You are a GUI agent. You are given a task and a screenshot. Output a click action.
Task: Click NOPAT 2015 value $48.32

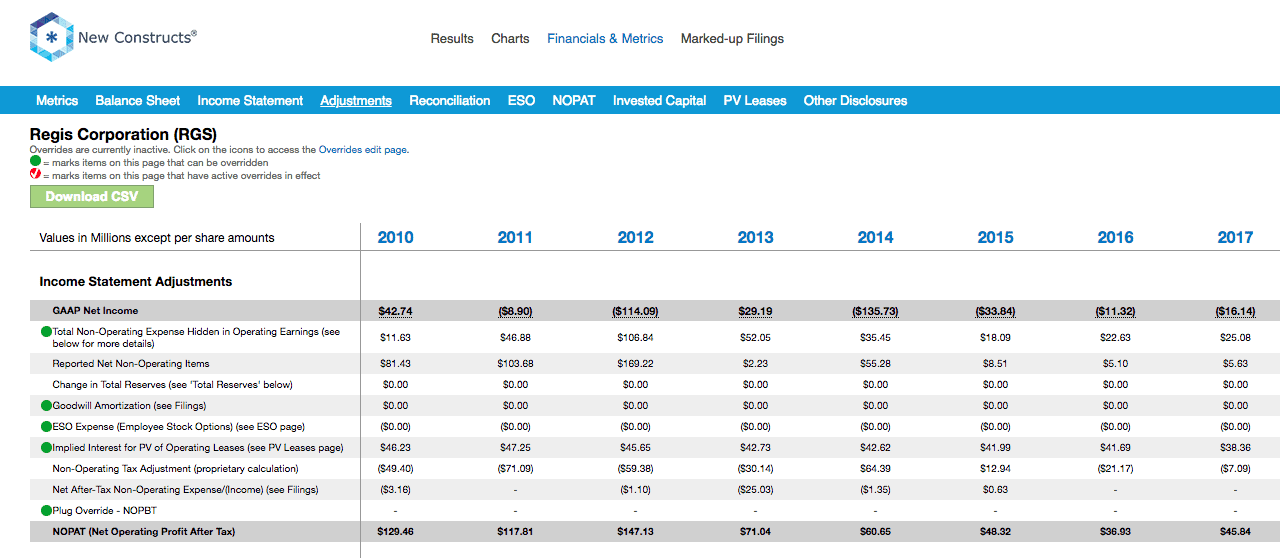click(x=996, y=532)
